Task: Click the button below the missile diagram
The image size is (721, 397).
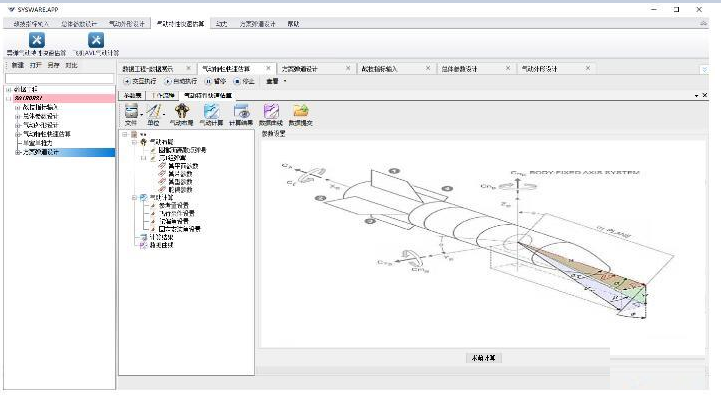Action: pyautogui.click(x=484, y=358)
